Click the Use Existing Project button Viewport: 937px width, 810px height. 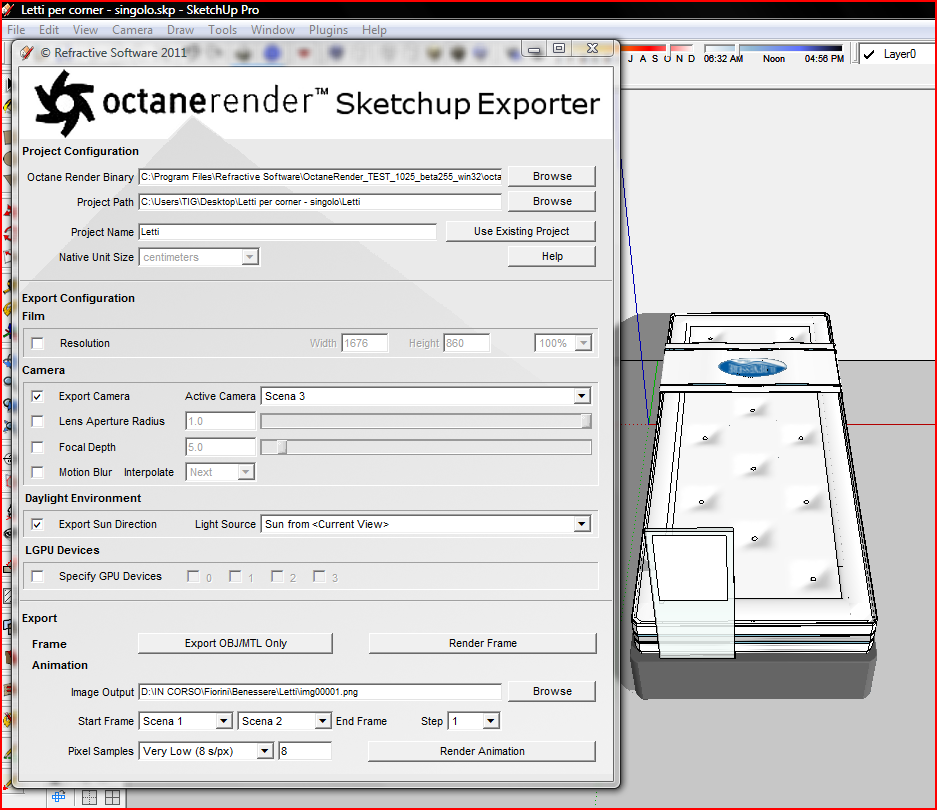(520, 231)
